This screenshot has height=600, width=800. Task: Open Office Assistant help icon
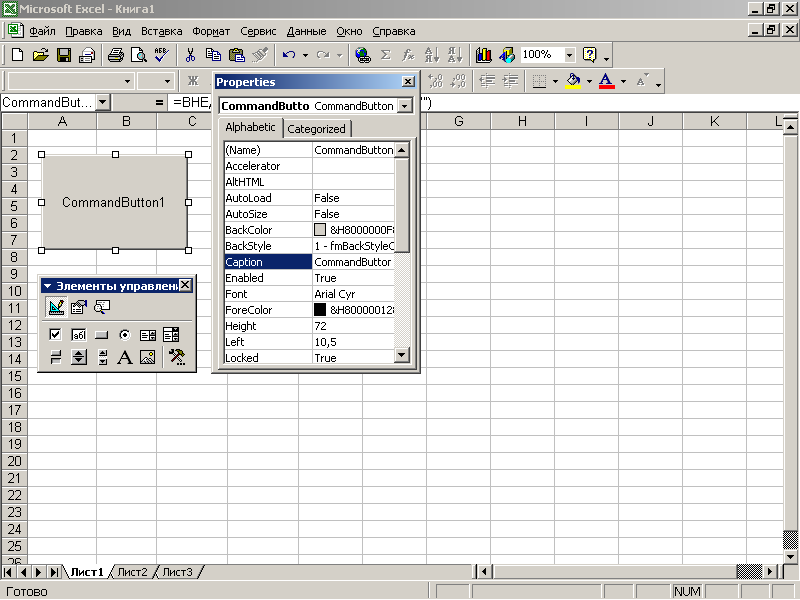[x=590, y=55]
